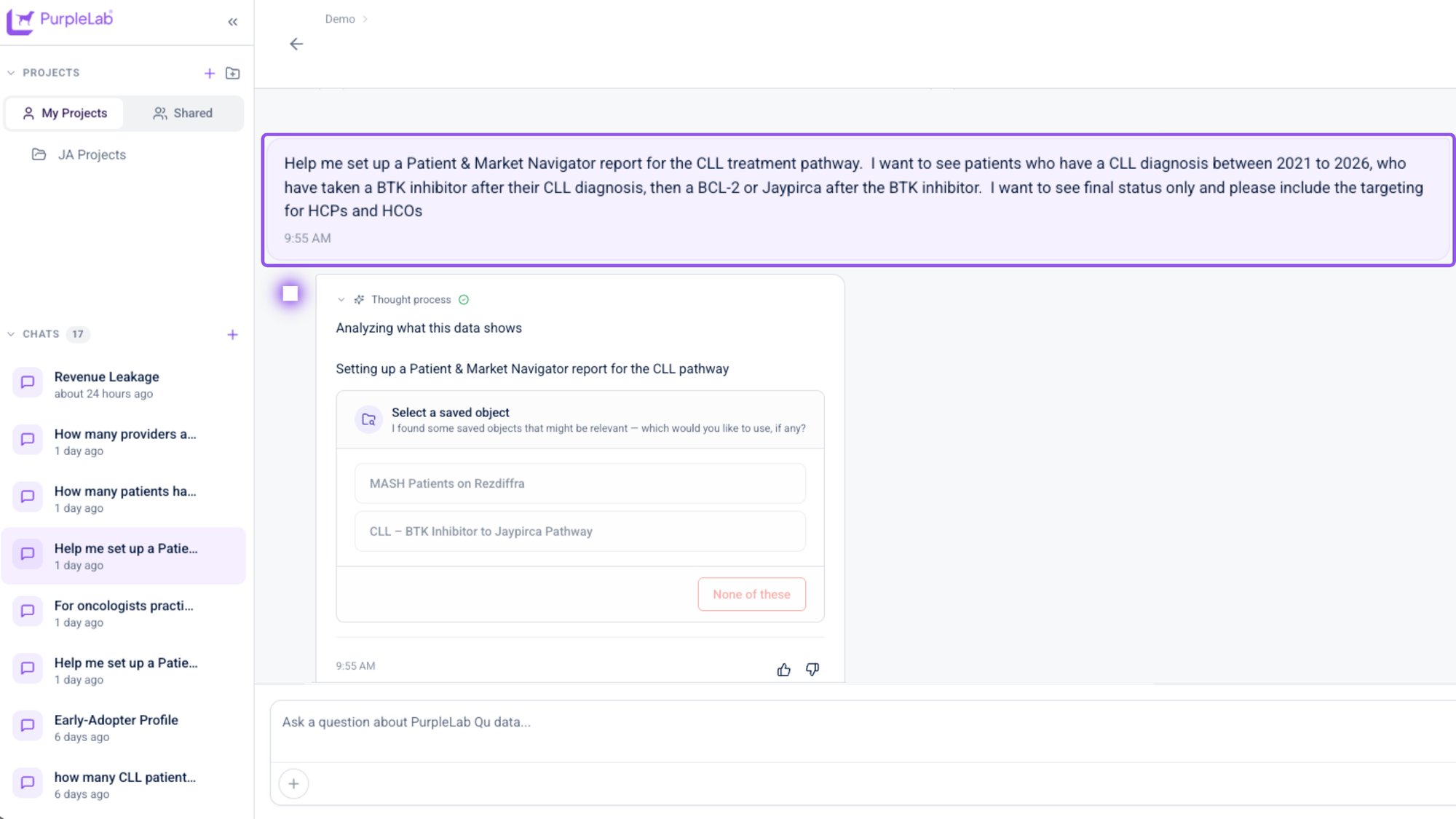Give thumbs up to the response
This screenshot has width=1456, height=819.
click(784, 670)
